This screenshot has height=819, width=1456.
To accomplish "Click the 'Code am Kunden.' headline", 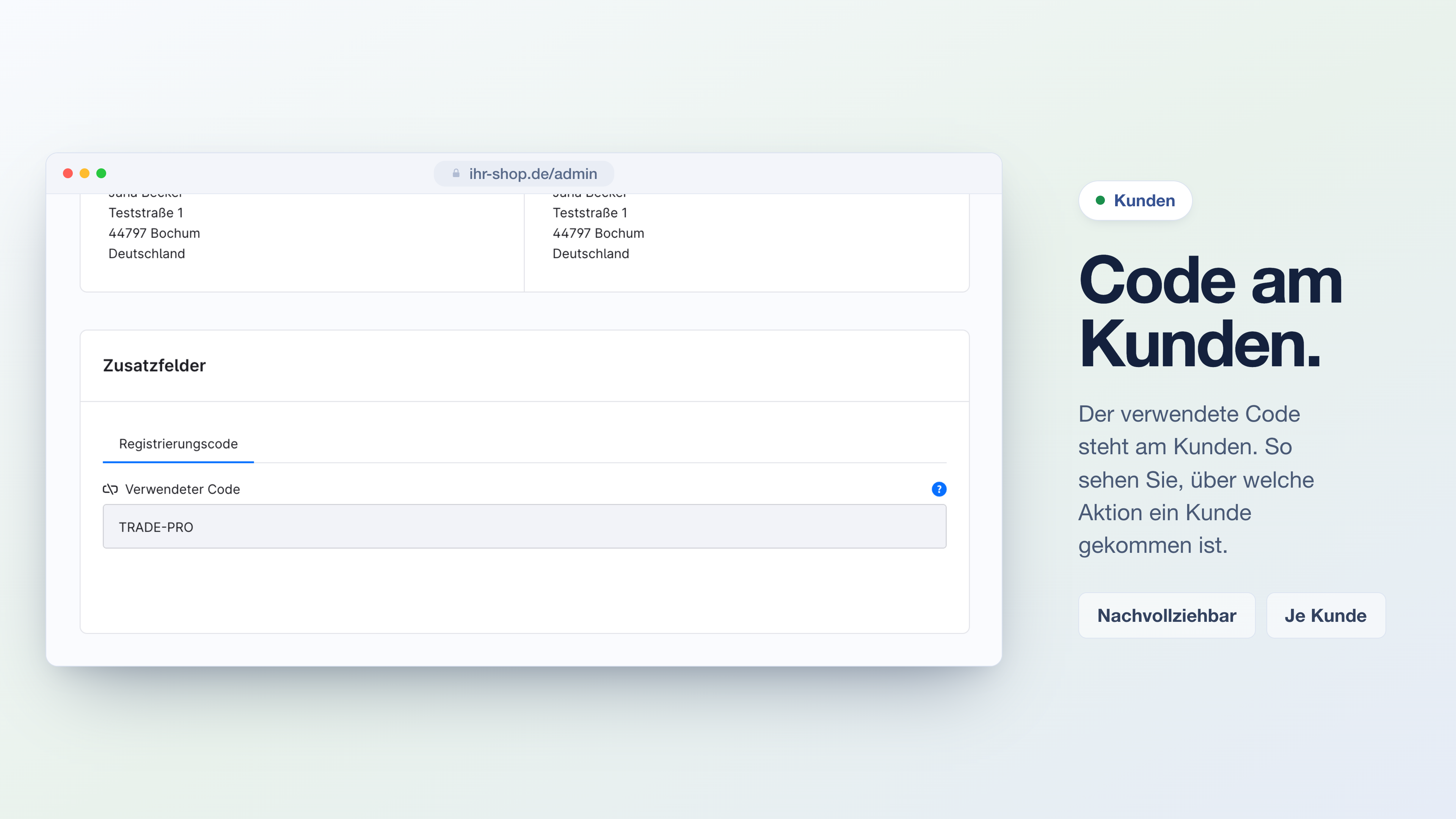I will [1210, 312].
